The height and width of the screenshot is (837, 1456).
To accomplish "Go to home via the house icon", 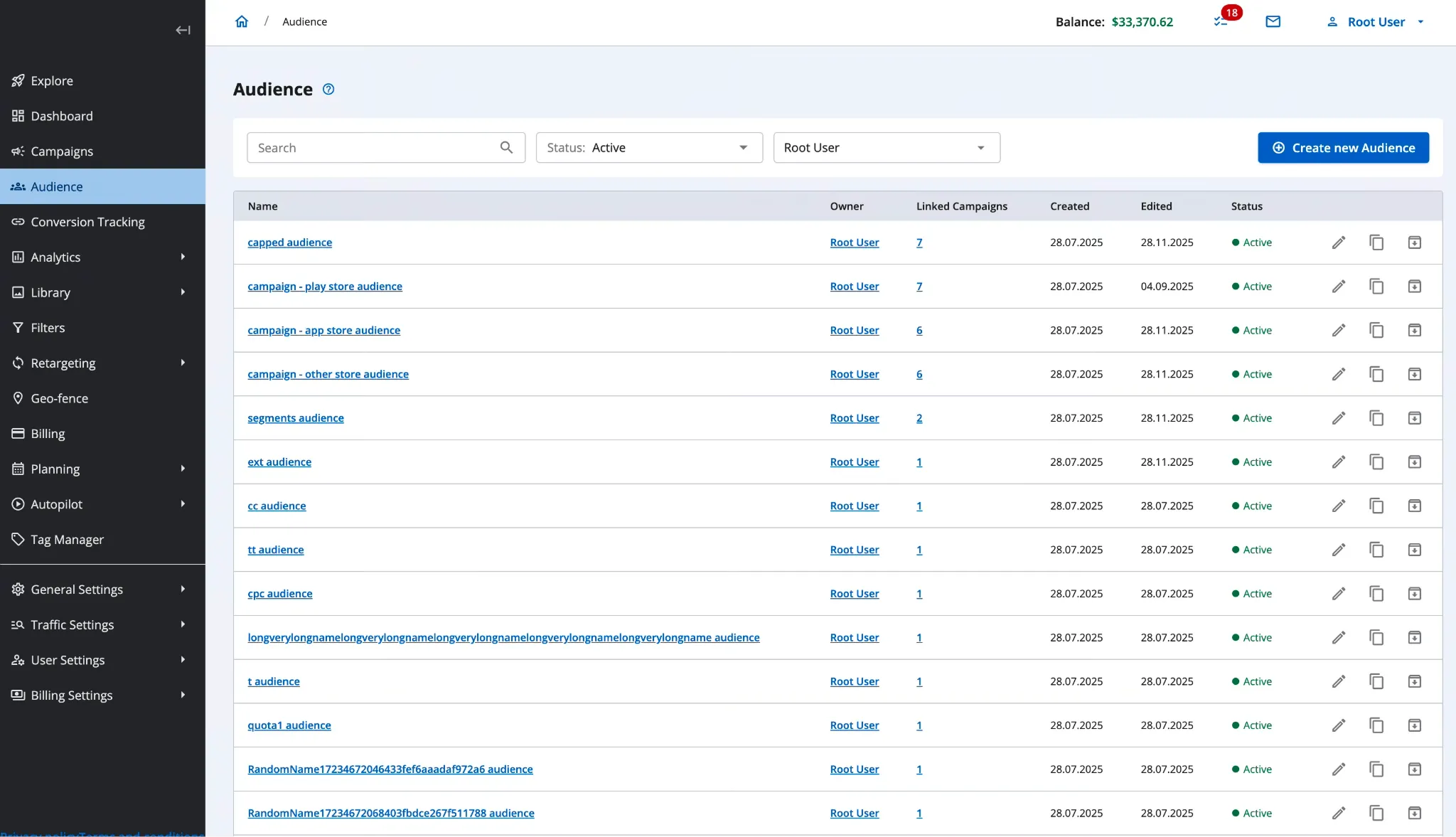I will (x=242, y=21).
